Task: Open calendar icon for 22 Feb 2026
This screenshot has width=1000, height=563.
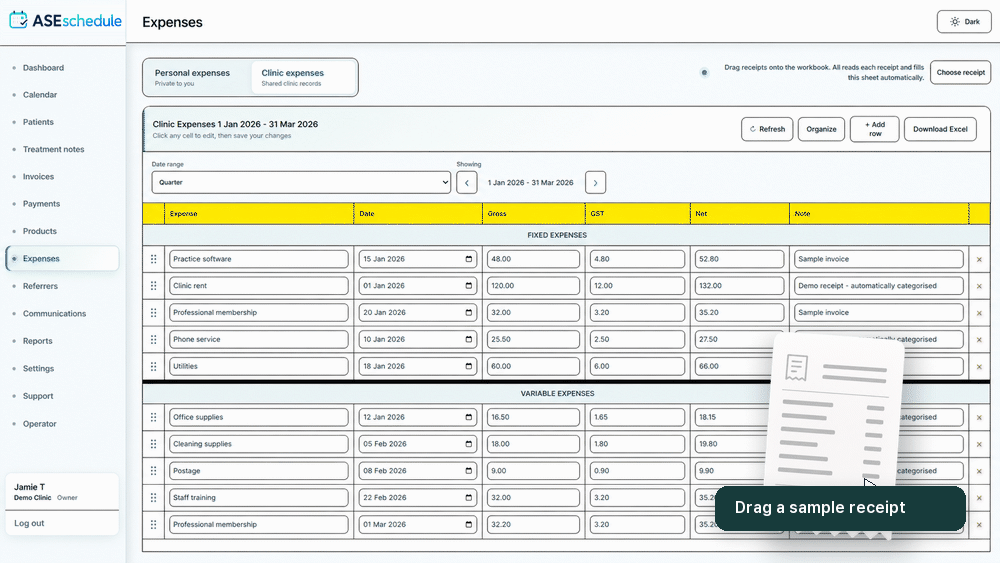Action: (x=469, y=497)
